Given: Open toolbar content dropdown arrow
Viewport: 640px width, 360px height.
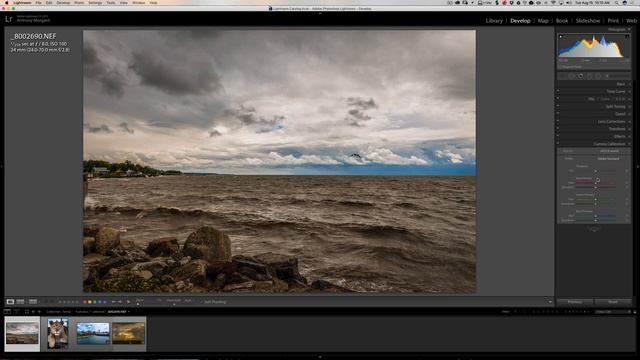Looking at the screenshot, I should [x=550, y=302].
